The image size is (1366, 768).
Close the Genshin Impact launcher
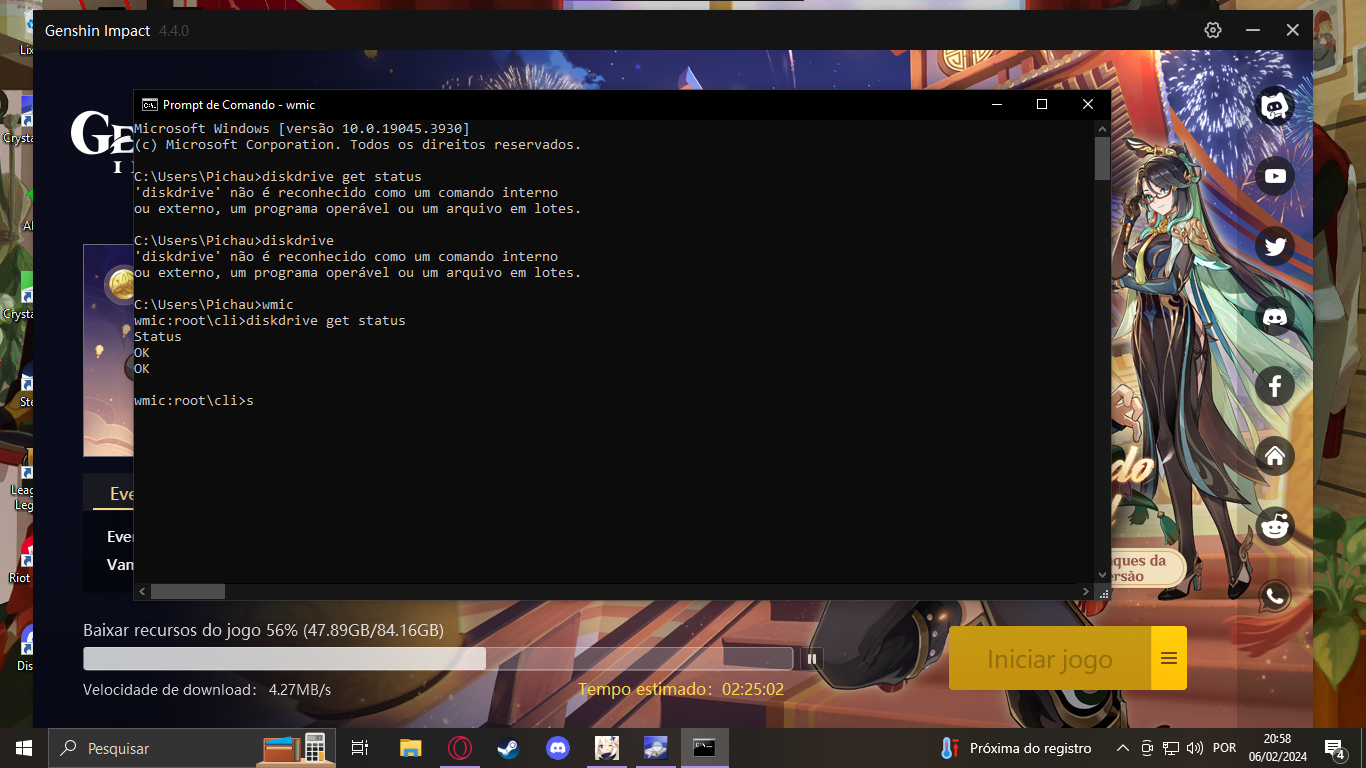[1293, 30]
